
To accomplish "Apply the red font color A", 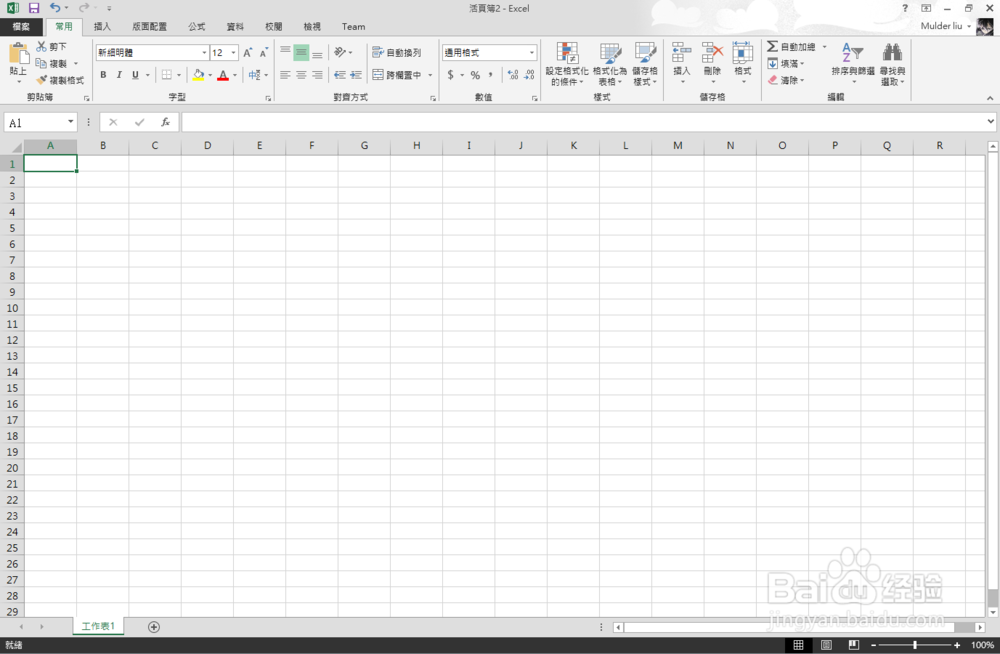I will (223, 75).
